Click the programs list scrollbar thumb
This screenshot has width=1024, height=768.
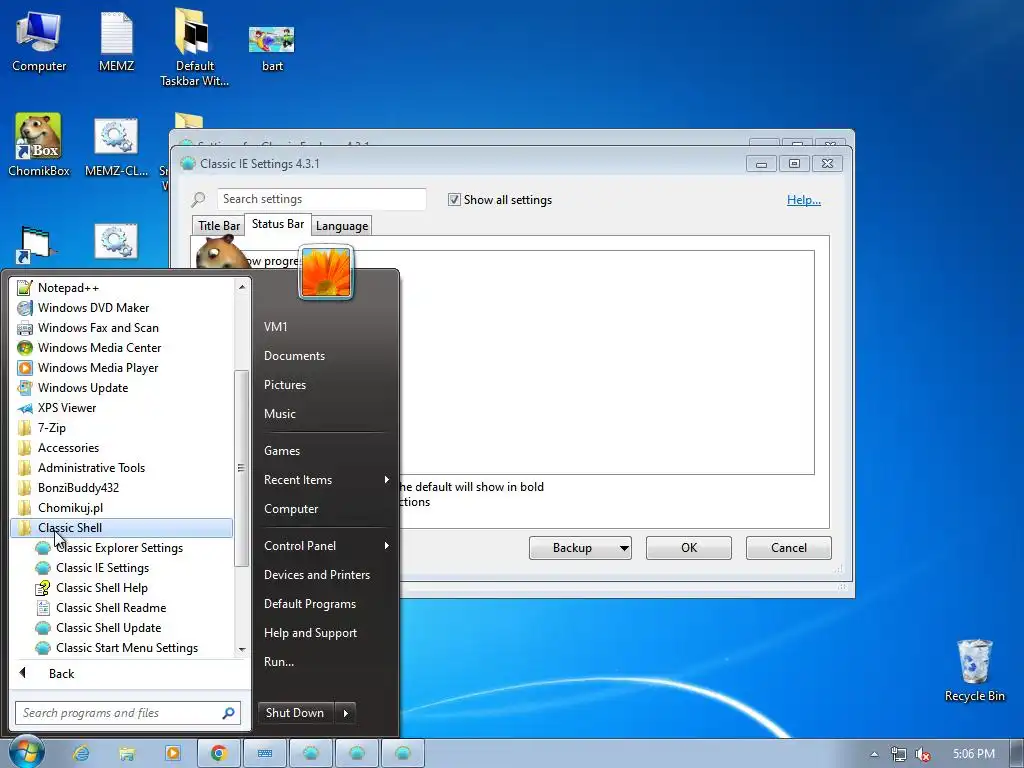click(241, 468)
